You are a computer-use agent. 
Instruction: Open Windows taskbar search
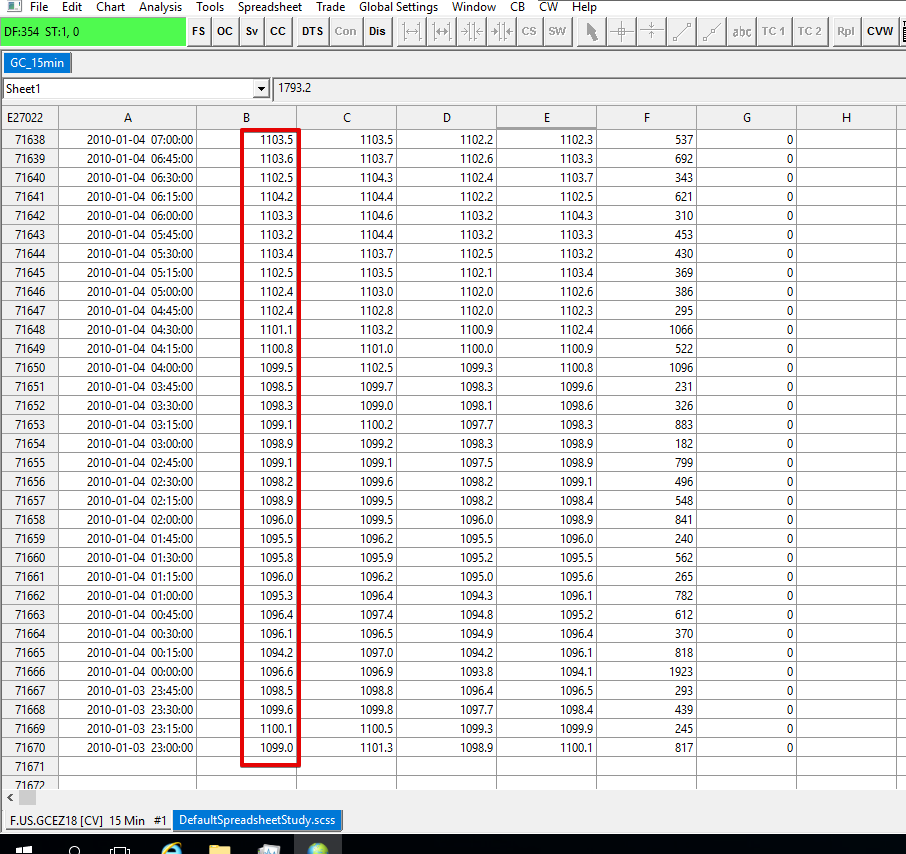(x=75, y=848)
